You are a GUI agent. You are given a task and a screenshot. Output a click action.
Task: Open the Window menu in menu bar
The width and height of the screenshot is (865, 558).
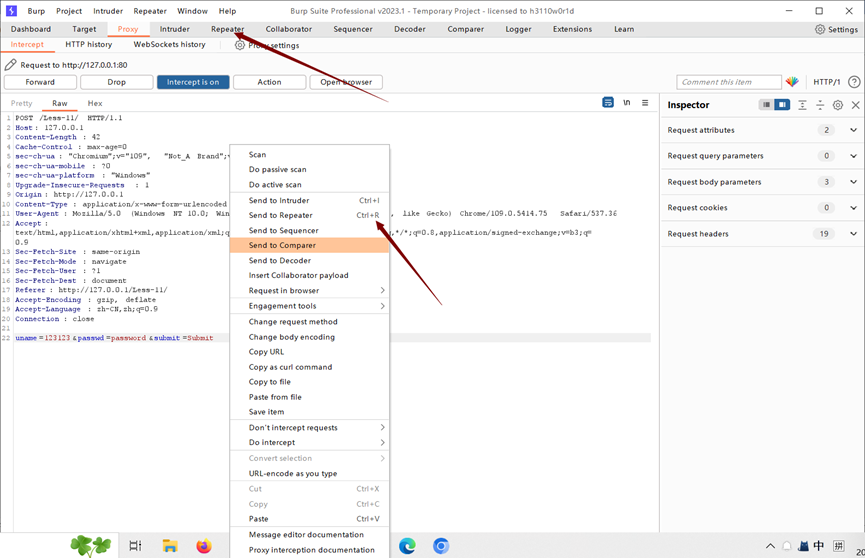pos(192,11)
